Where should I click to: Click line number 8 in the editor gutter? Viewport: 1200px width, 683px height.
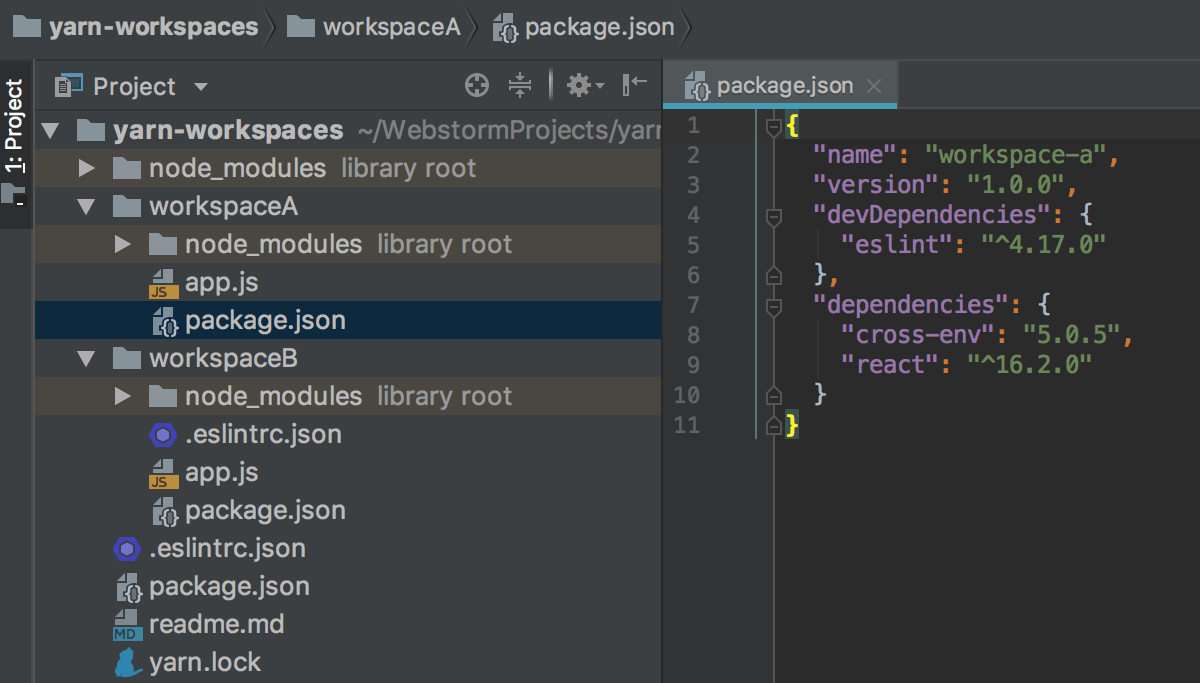693,334
